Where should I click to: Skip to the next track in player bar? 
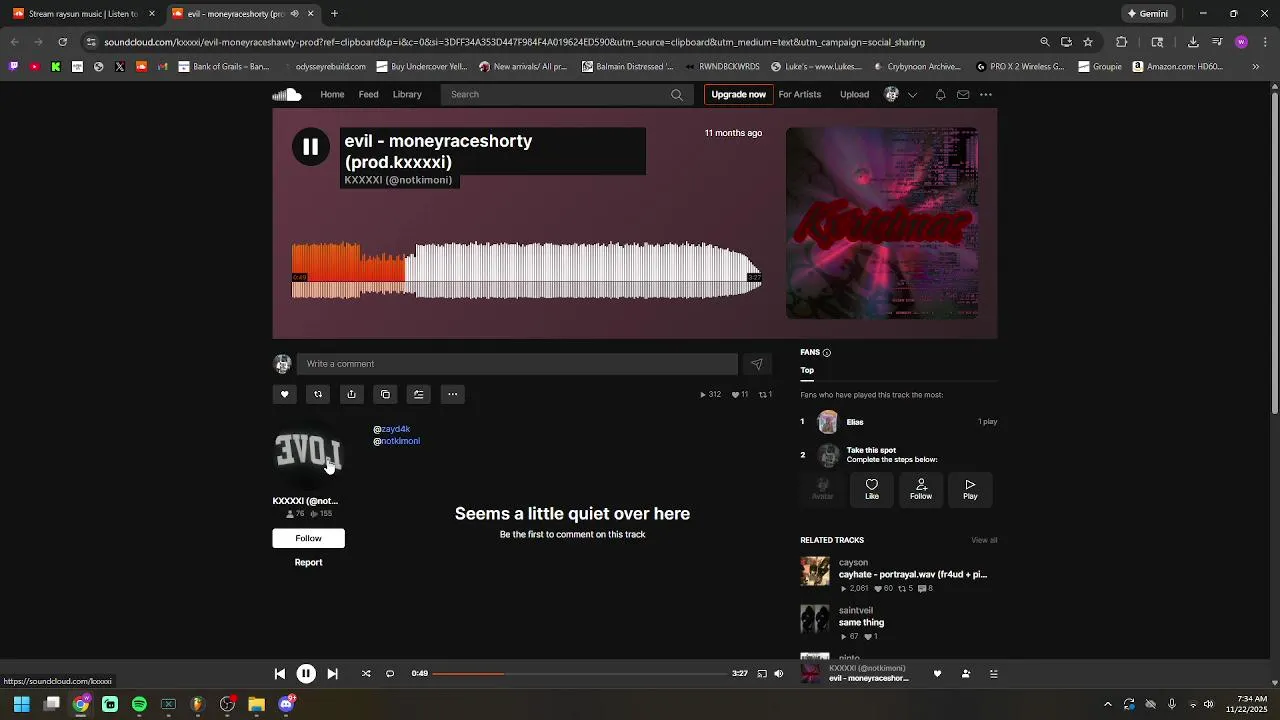332,674
